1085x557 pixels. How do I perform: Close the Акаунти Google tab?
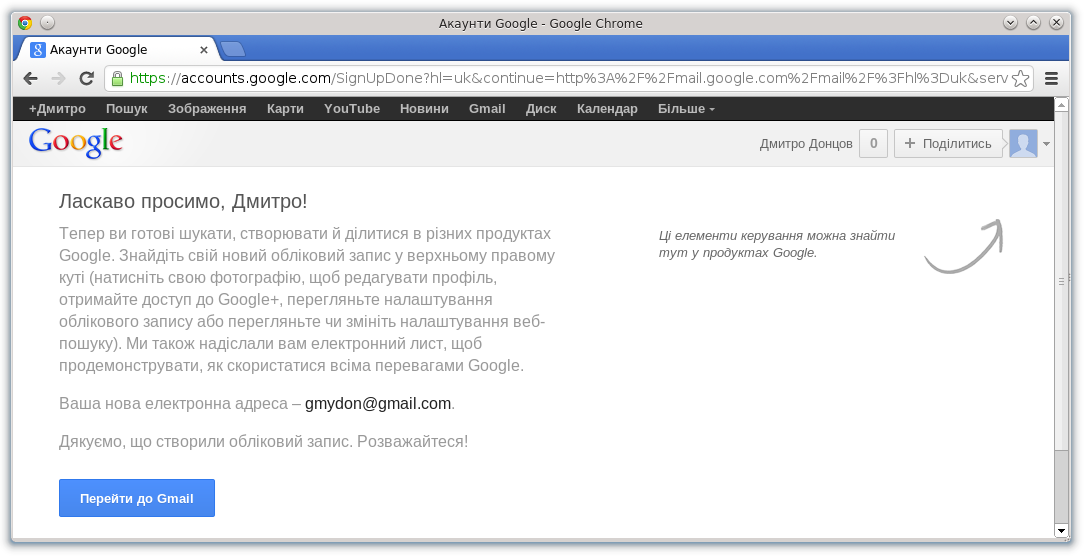pyautogui.click(x=203, y=50)
